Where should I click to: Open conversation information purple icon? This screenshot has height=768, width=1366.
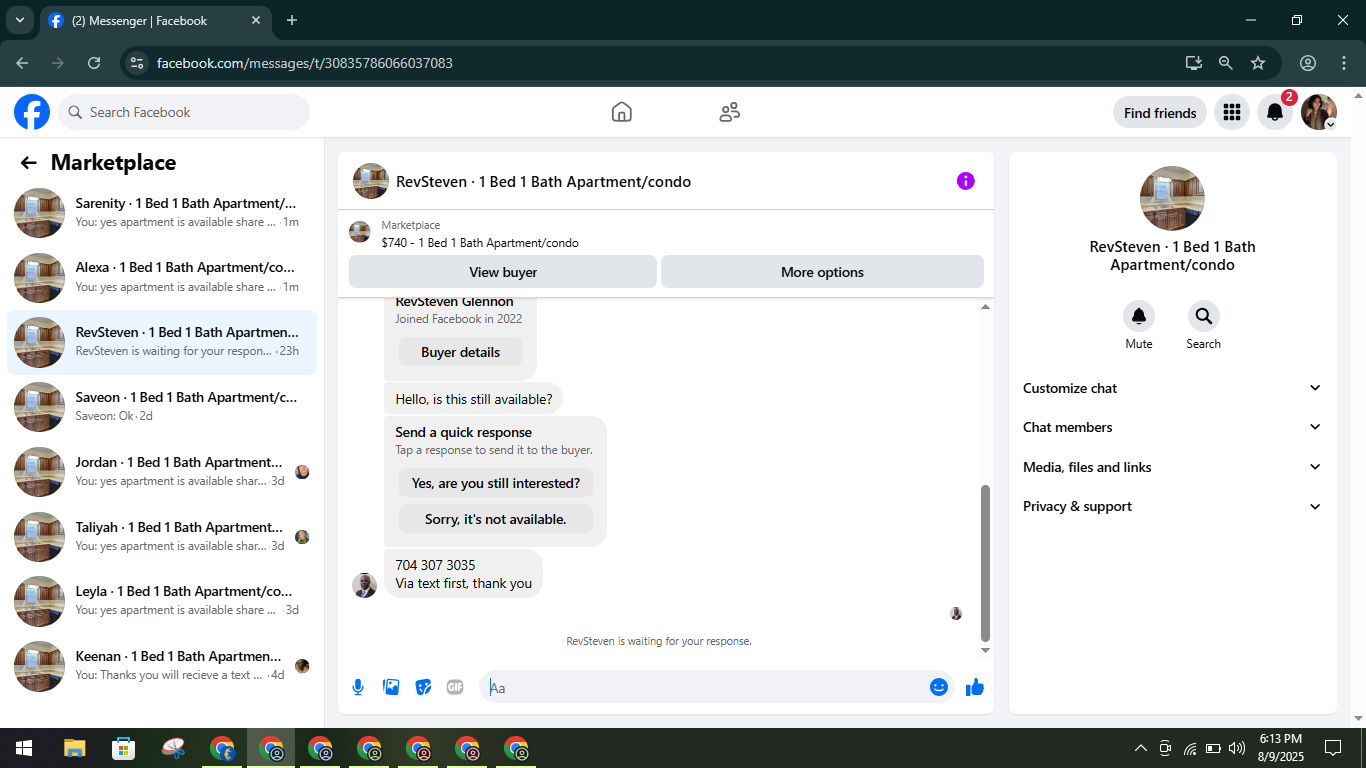(x=965, y=181)
